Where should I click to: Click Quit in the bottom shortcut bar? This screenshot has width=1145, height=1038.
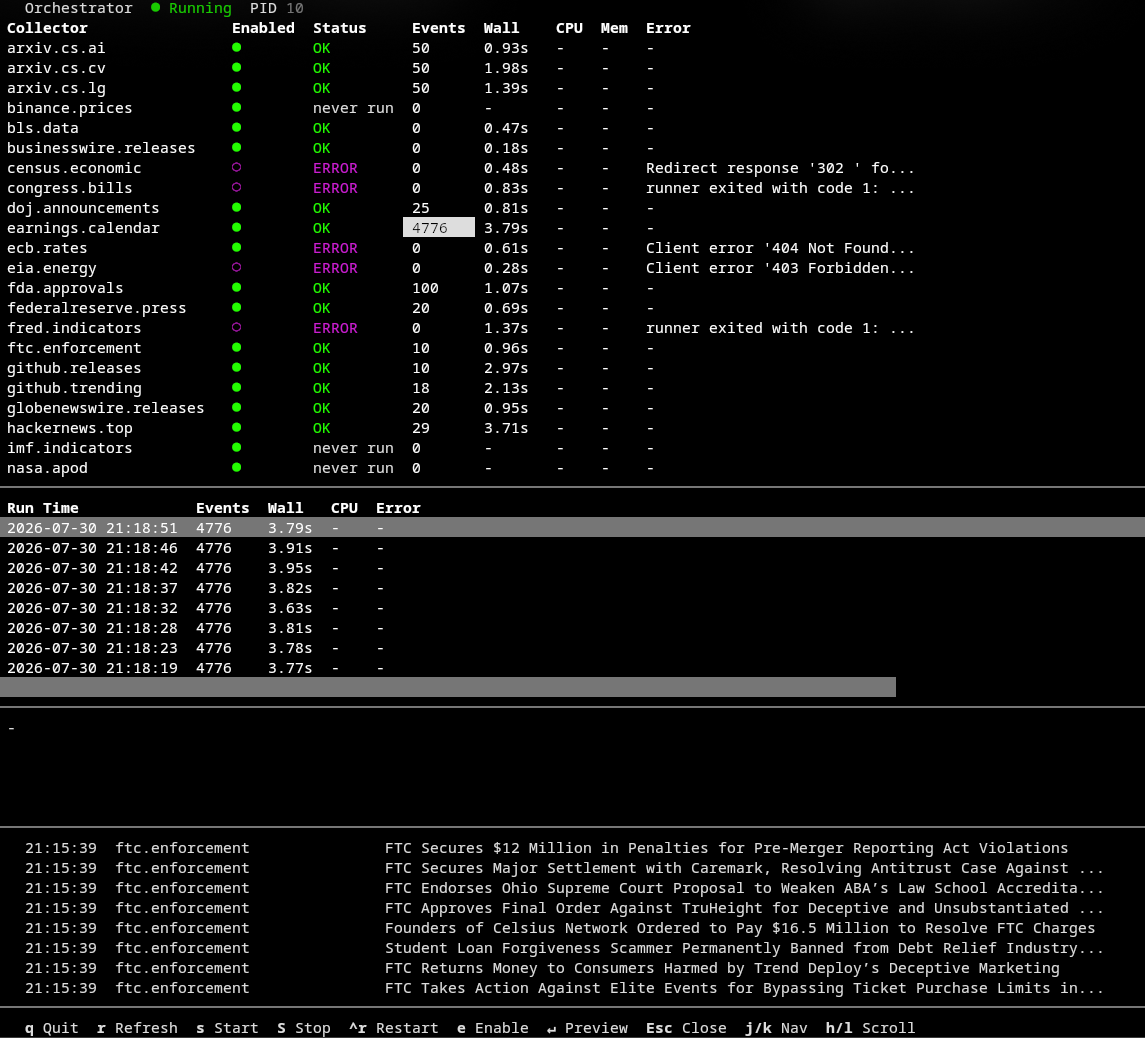click(51, 1028)
